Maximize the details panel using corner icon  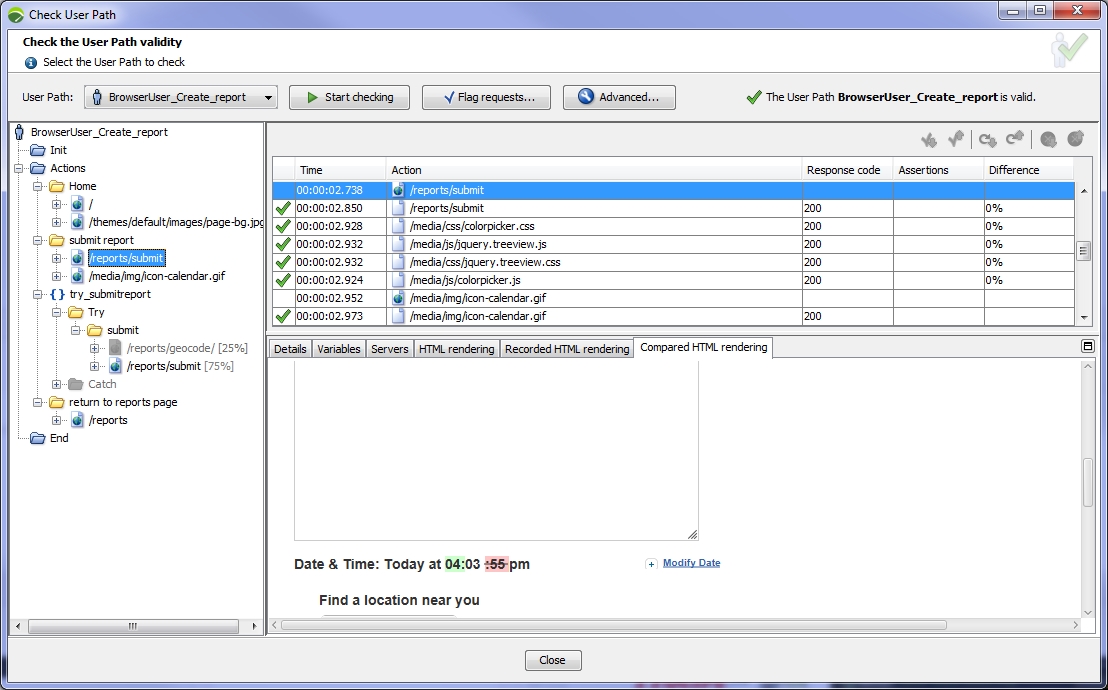click(x=1087, y=346)
